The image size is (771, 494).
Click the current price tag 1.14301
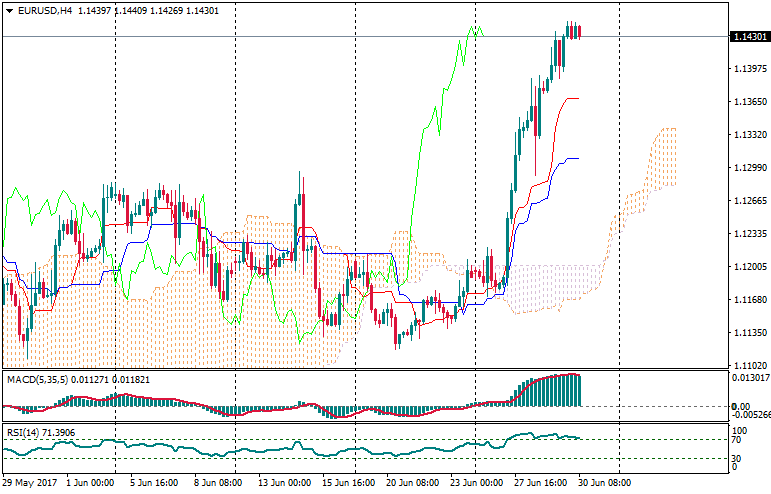tap(750, 37)
